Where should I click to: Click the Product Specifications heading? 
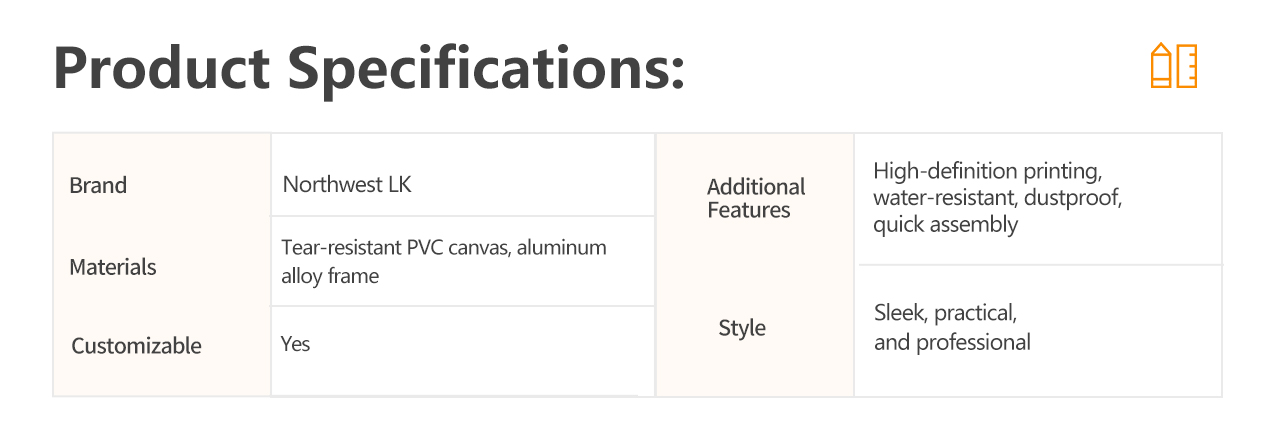[369, 69]
